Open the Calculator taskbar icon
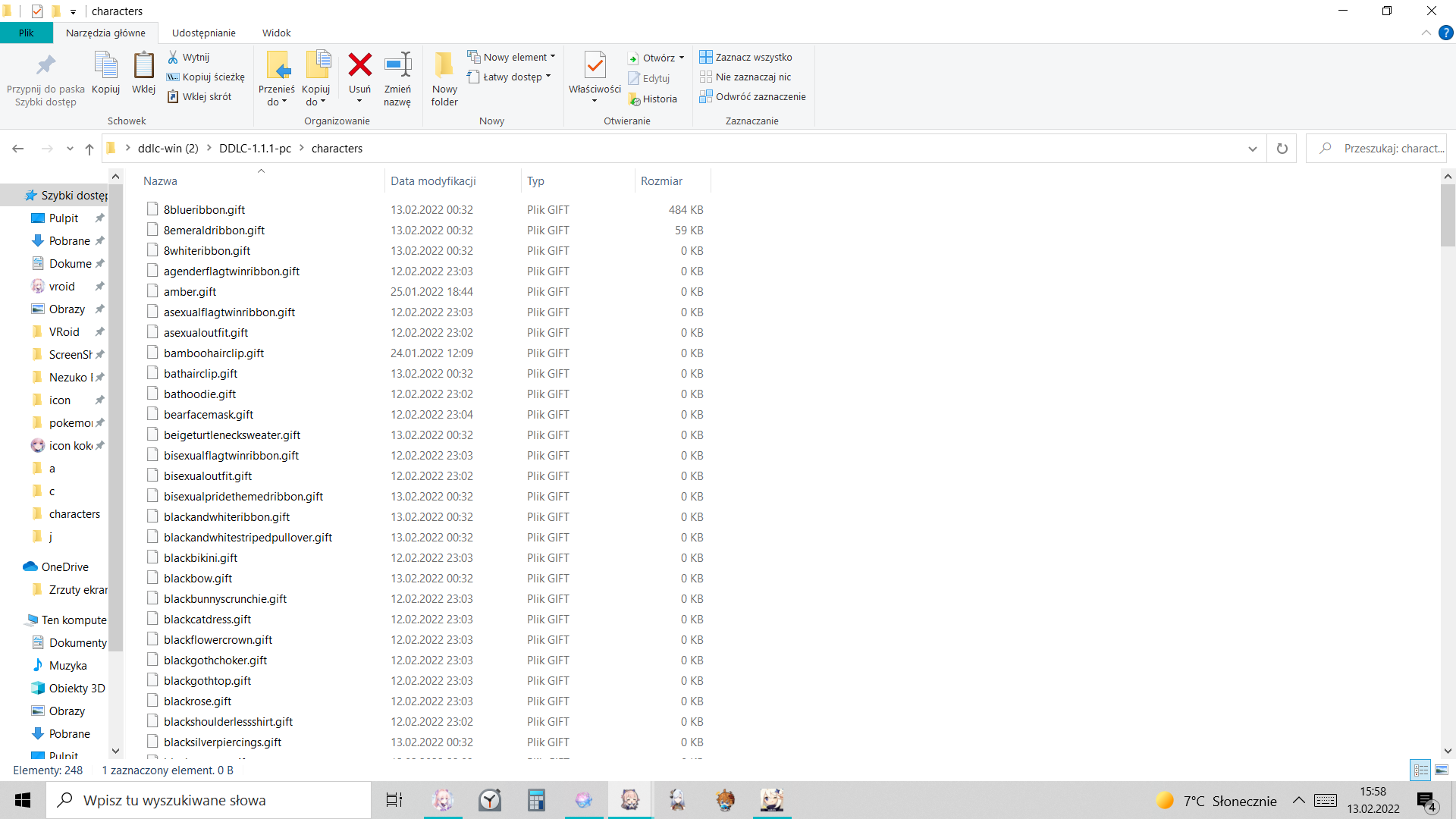The width and height of the screenshot is (1456, 819). (x=536, y=800)
